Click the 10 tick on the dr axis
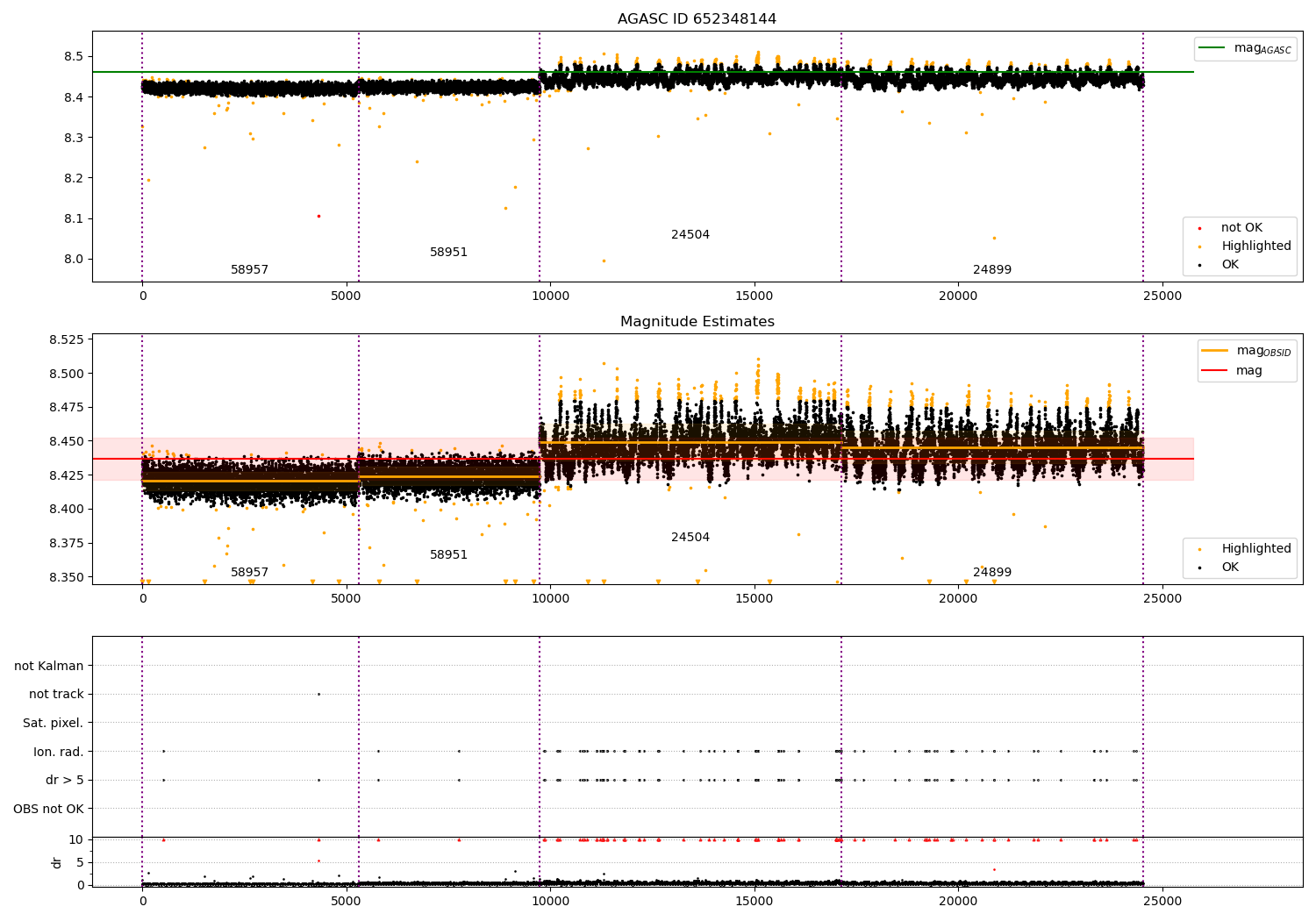The height and width of the screenshot is (921, 1316). click(x=76, y=840)
